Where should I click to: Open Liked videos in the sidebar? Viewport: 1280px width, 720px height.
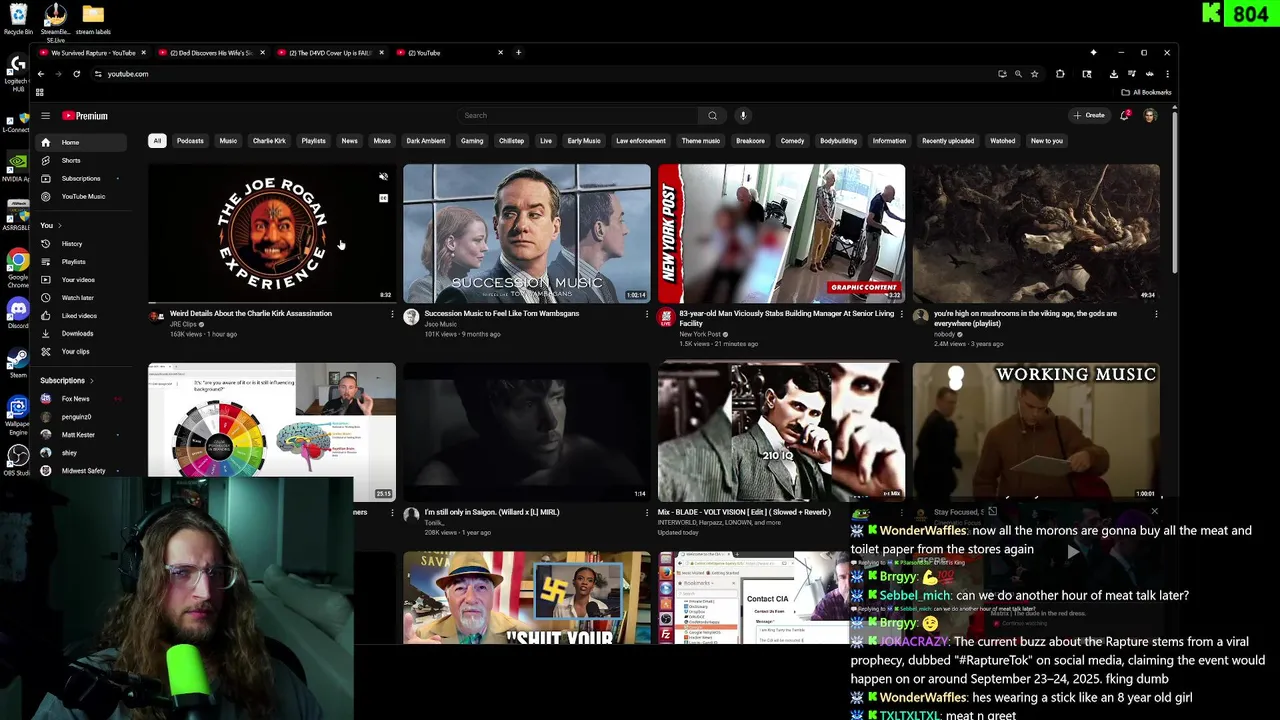pos(79,316)
